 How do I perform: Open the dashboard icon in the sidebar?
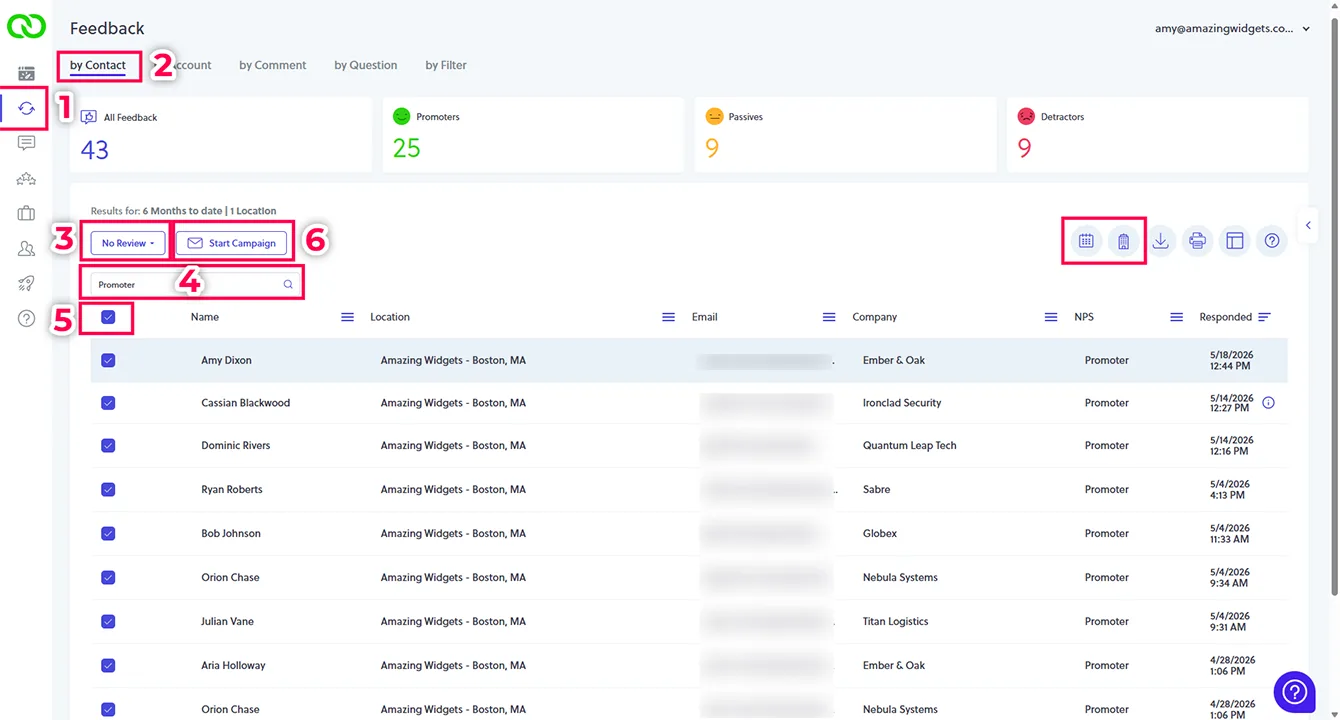point(26,74)
